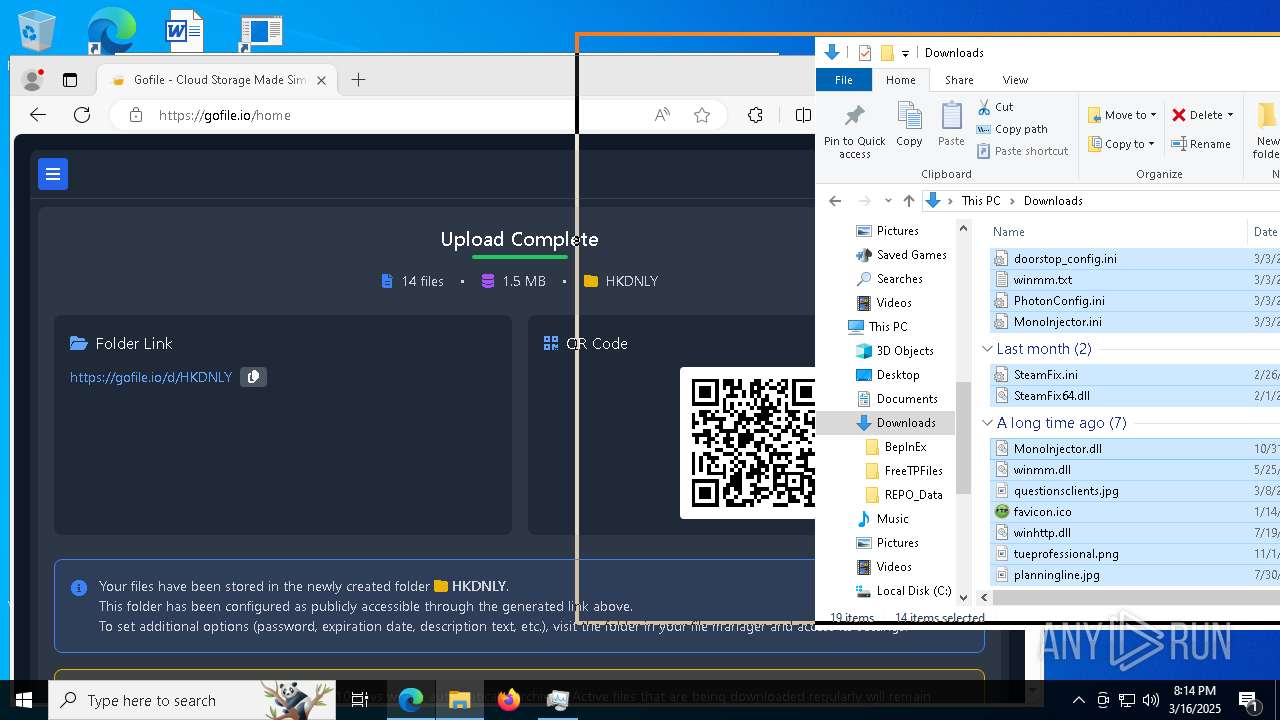This screenshot has width=1280, height=720.
Task: Open Firefox from the taskbar
Action: click(509, 700)
